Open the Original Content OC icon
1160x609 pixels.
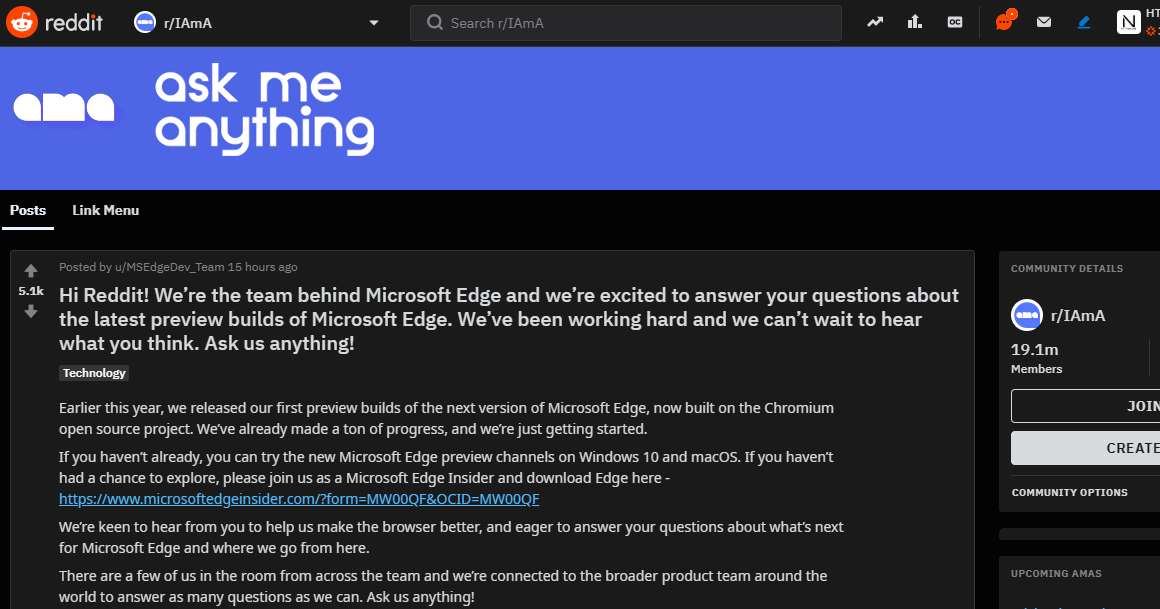(955, 22)
